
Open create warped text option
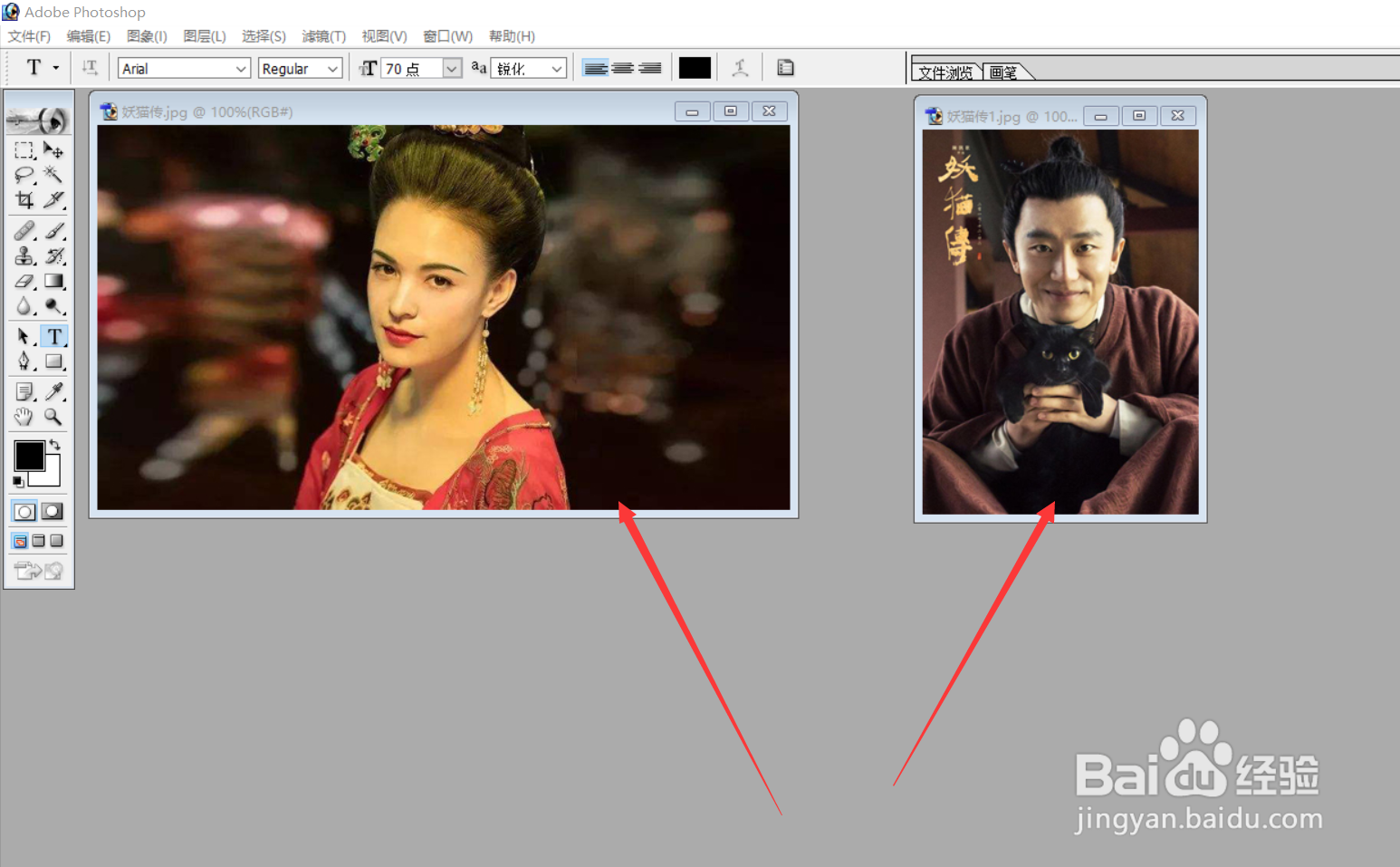point(740,68)
